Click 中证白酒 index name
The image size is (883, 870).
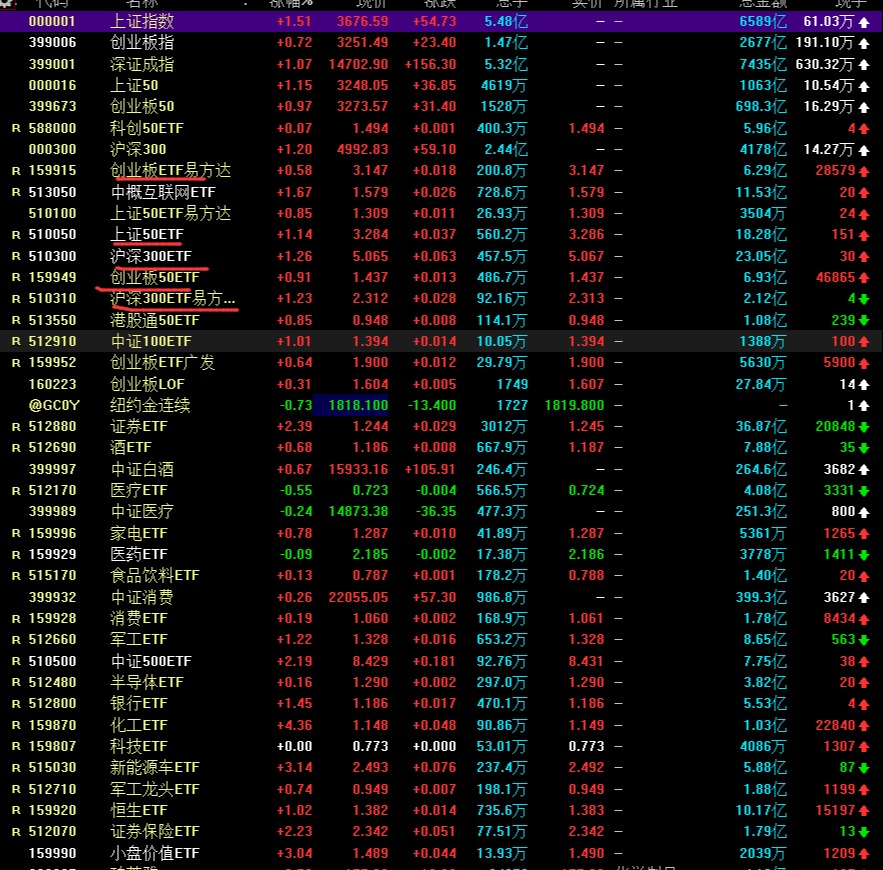pyautogui.click(x=142, y=470)
